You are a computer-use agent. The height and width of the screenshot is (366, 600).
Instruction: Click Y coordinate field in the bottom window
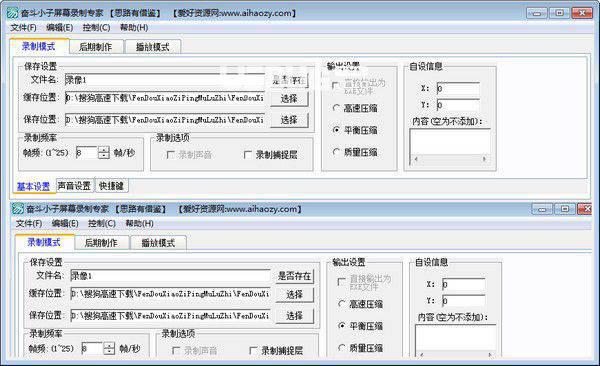463,301
